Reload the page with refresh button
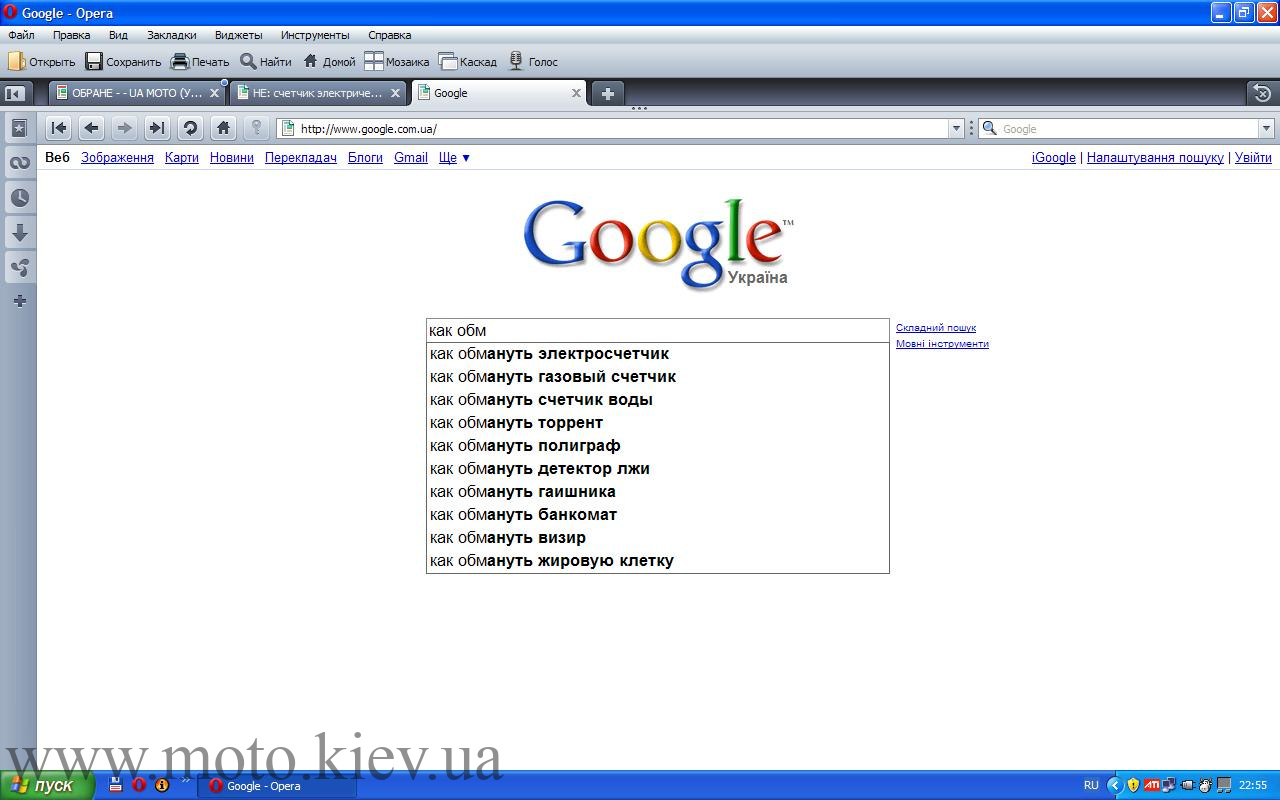1280x800 pixels. click(x=190, y=128)
